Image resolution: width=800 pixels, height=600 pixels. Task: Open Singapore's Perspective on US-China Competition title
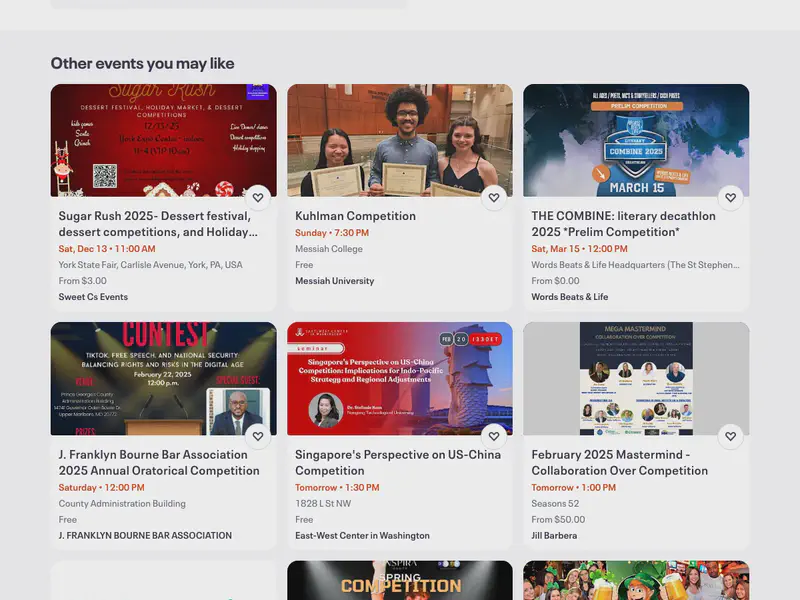click(x=398, y=462)
